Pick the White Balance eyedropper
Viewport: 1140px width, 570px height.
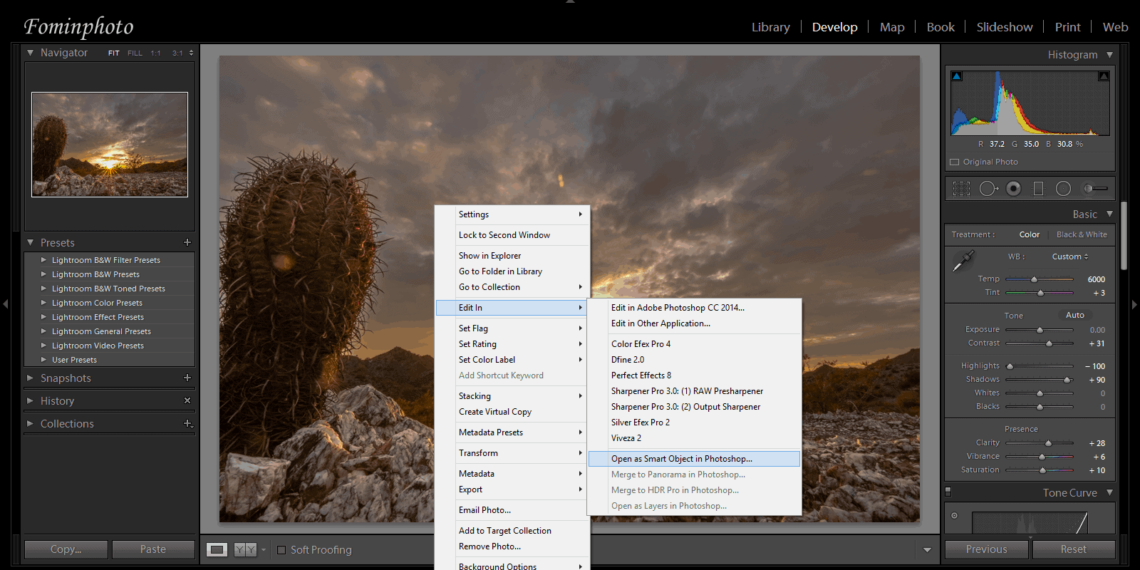pyautogui.click(x=963, y=261)
